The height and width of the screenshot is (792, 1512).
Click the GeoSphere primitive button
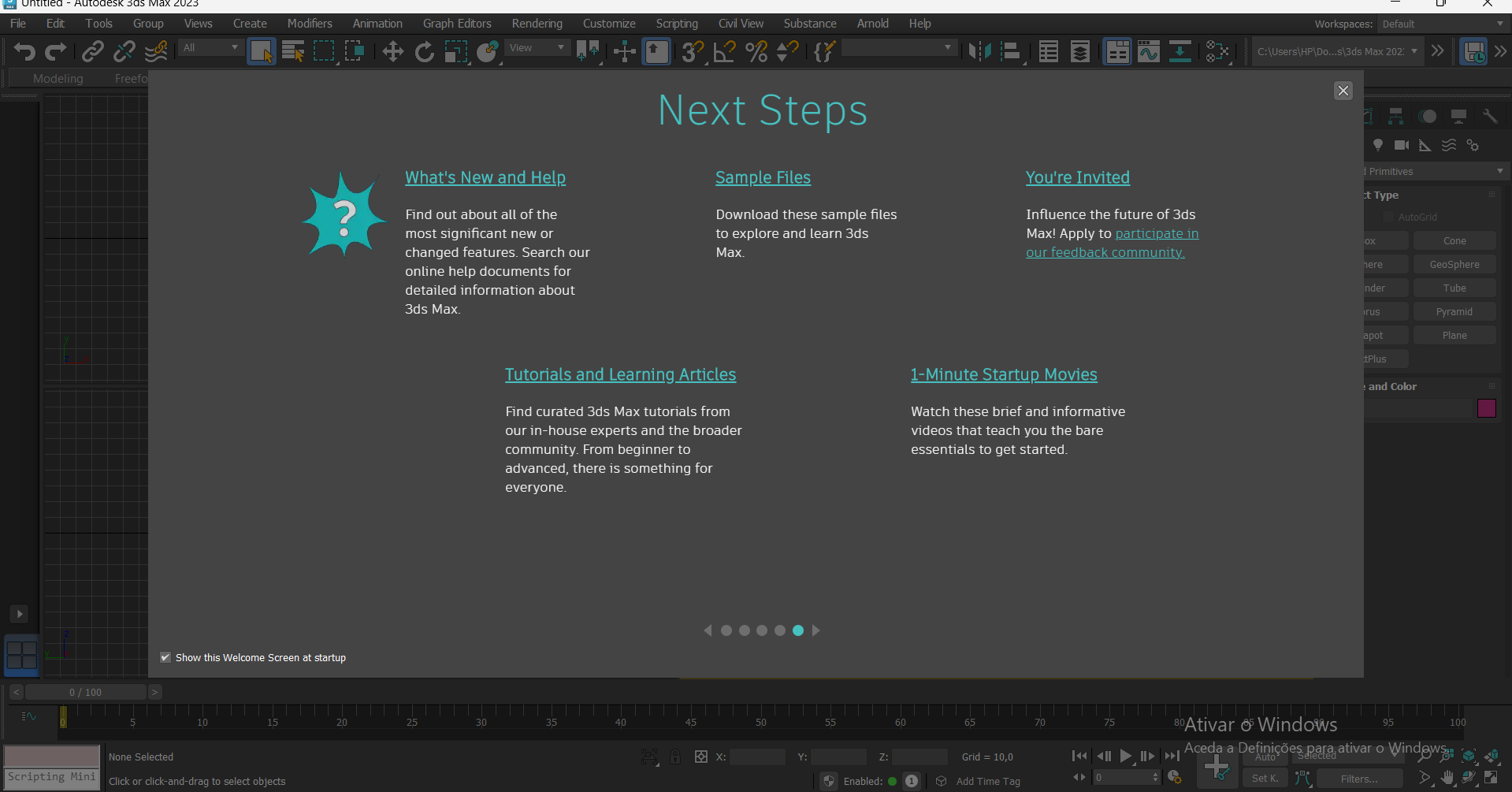1454,265
